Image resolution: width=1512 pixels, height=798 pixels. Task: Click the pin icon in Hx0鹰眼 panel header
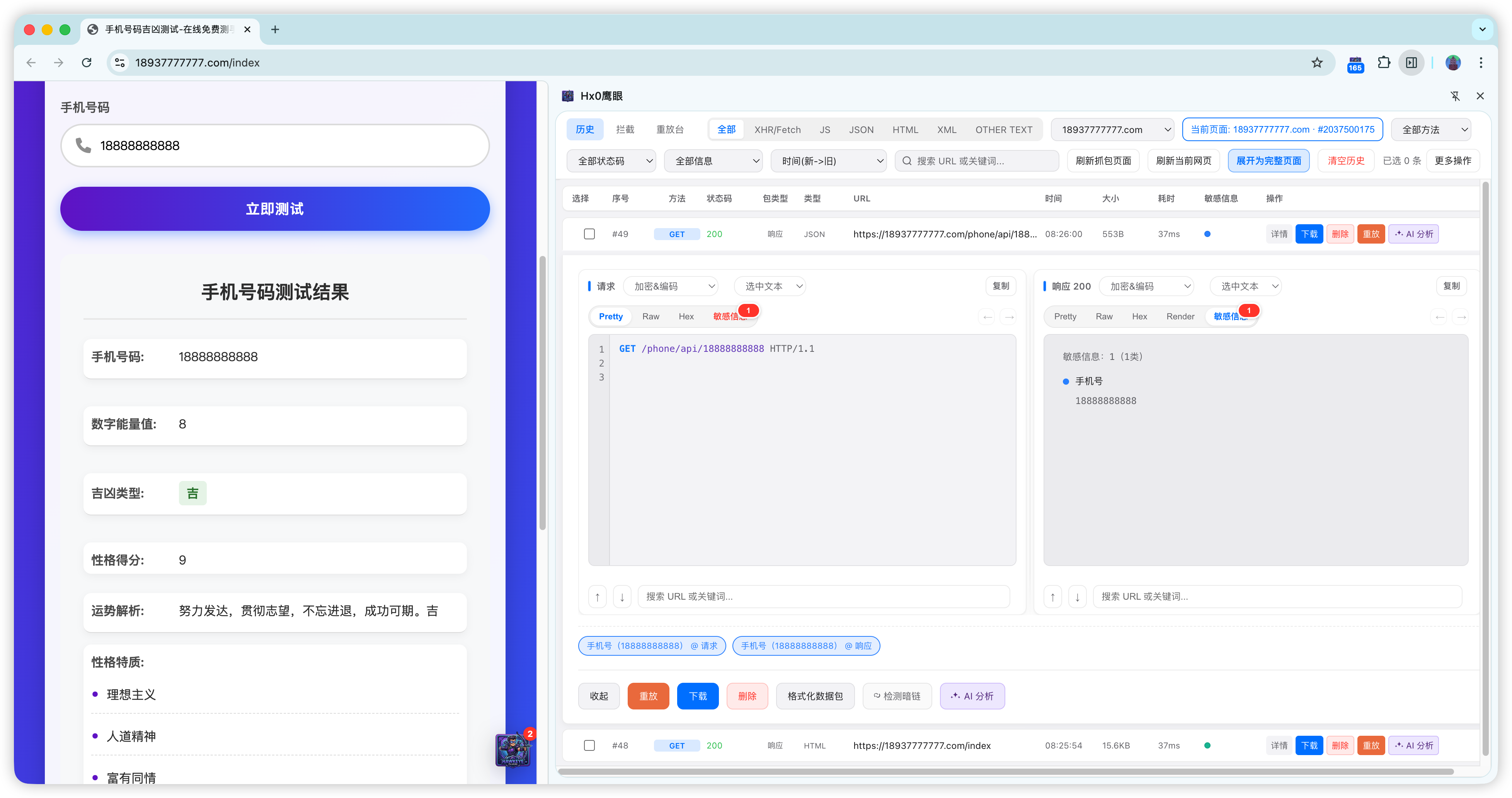[x=1455, y=96]
